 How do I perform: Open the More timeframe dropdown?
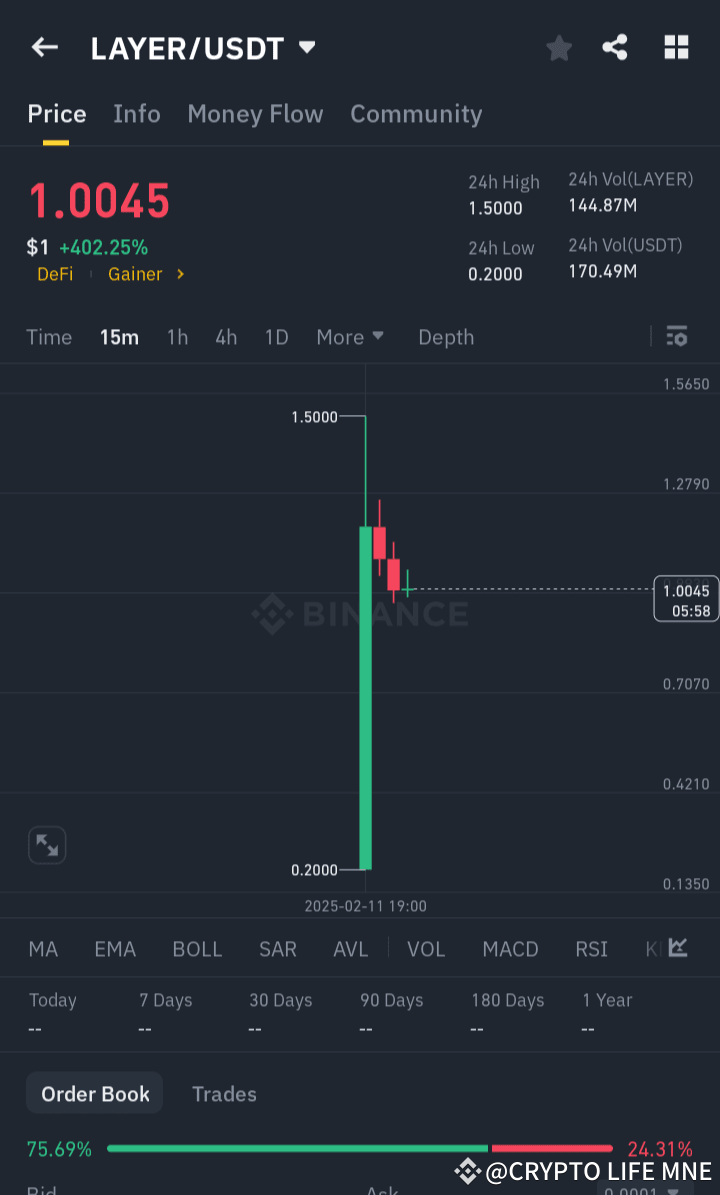(350, 337)
